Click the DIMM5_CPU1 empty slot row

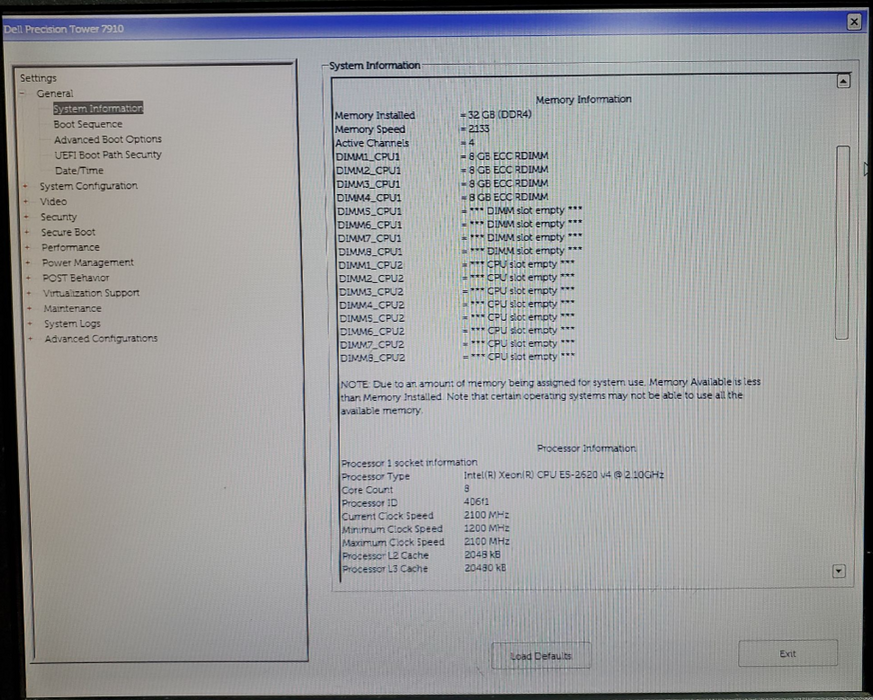pos(460,211)
